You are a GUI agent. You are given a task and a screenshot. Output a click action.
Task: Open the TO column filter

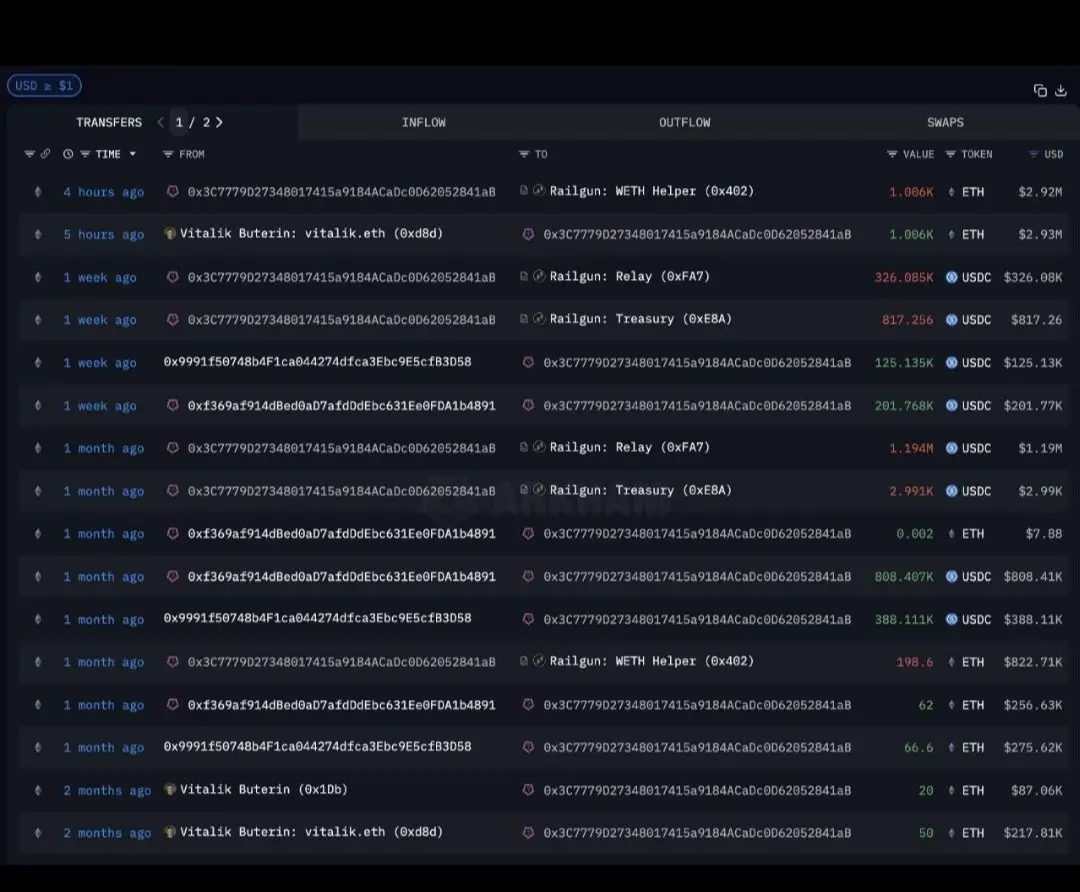click(x=524, y=154)
